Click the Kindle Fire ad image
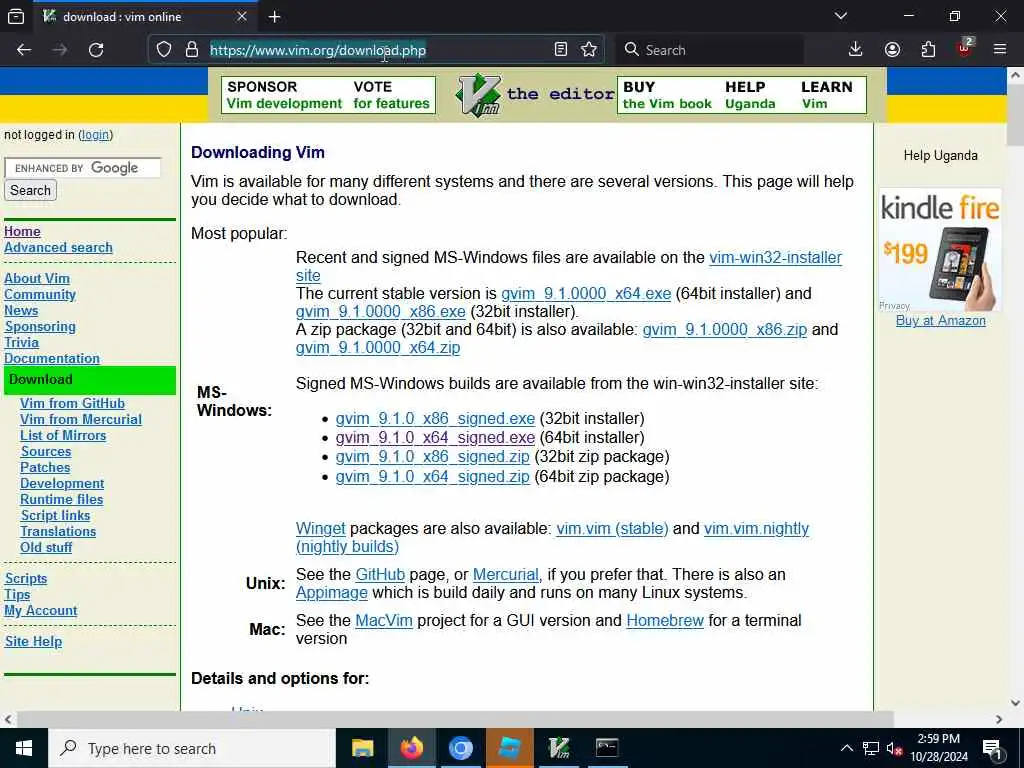 pos(940,250)
